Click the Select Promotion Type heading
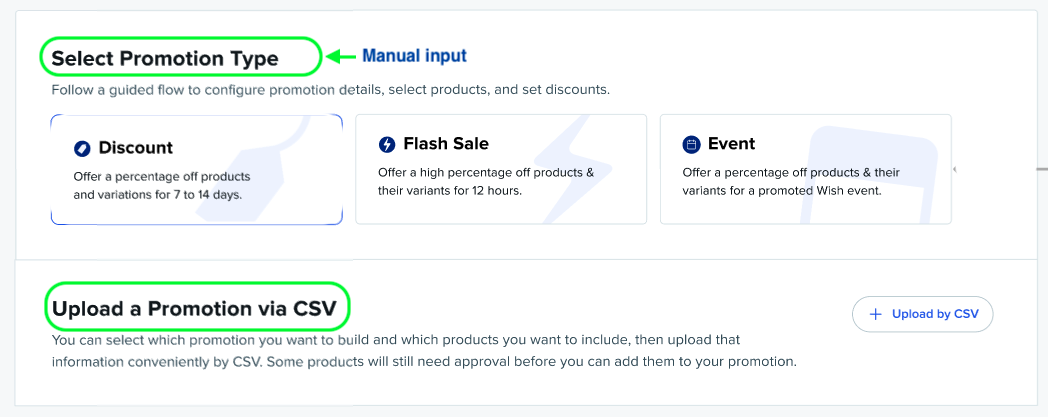 tap(165, 58)
